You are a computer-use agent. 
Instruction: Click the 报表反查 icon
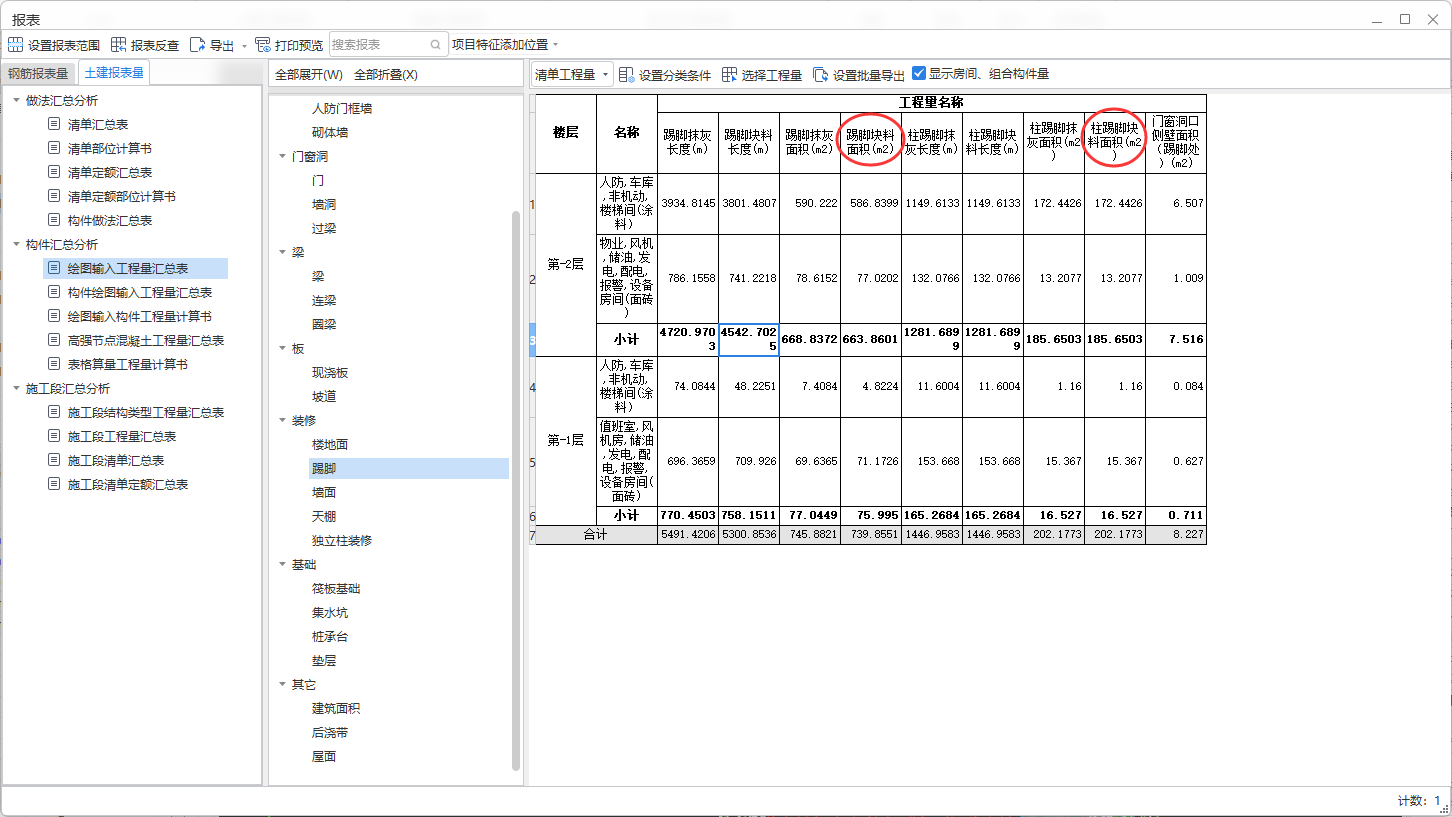coord(119,45)
